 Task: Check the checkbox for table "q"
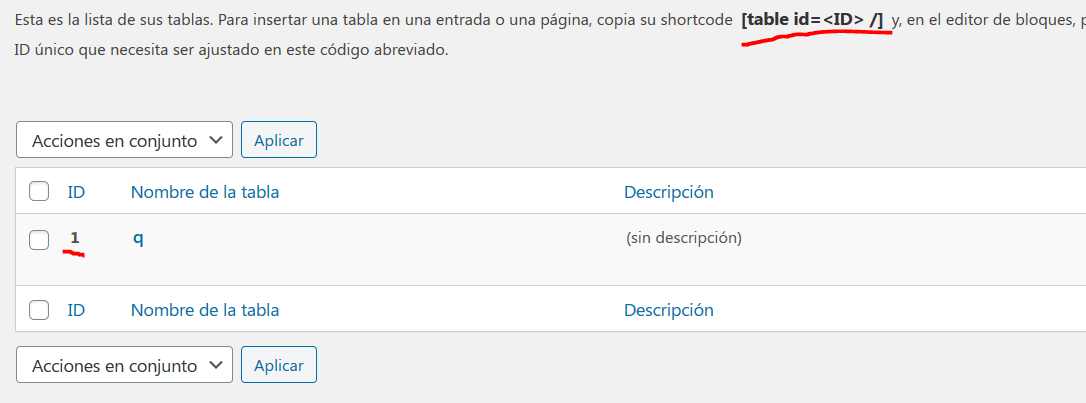(x=39, y=240)
